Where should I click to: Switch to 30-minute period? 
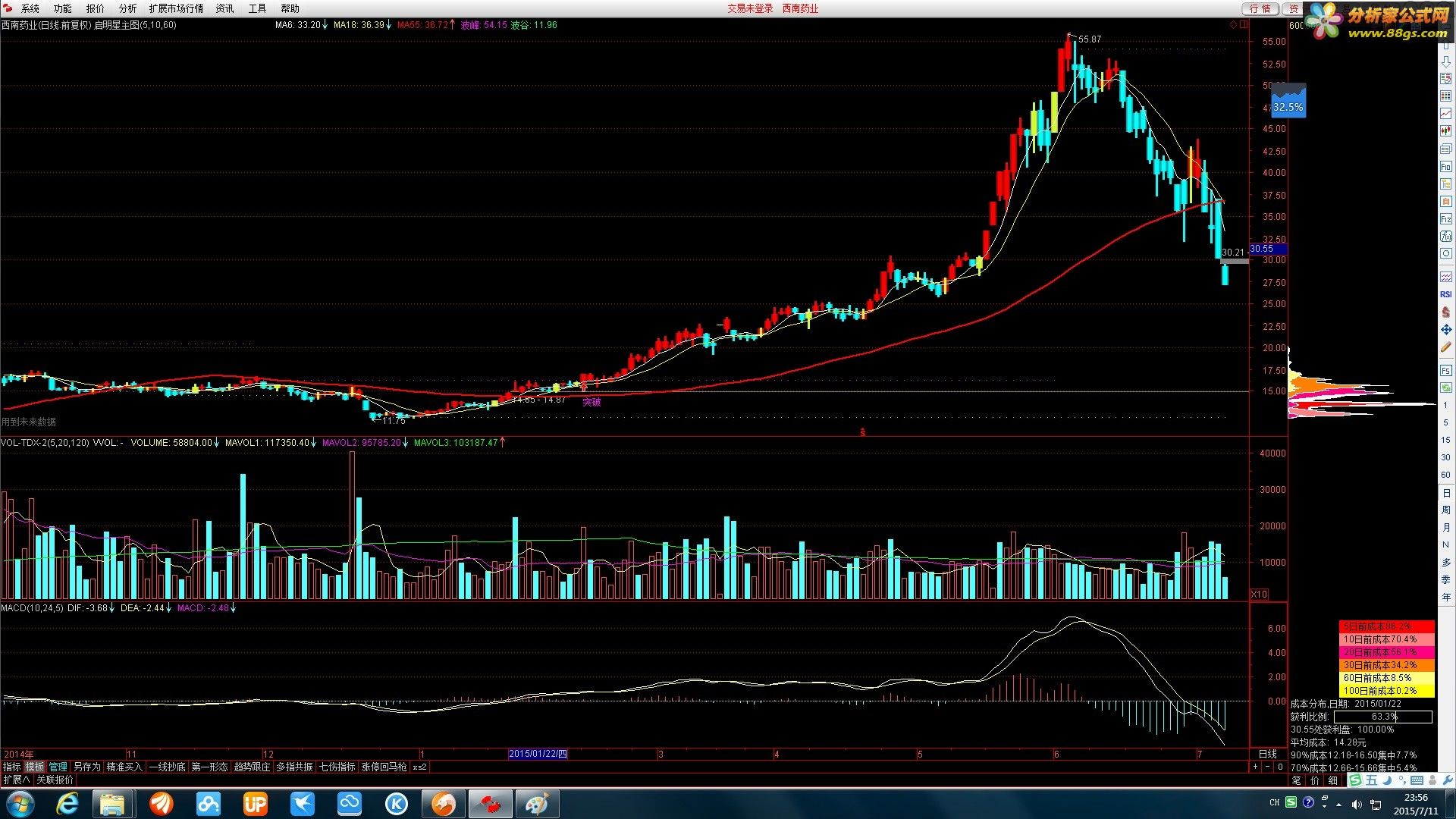(1445, 457)
